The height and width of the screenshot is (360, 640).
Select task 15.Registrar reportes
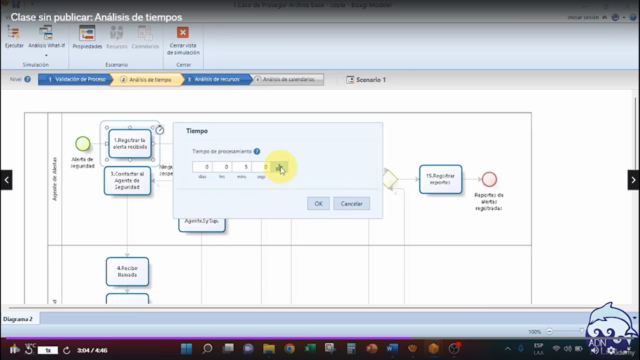tap(440, 179)
